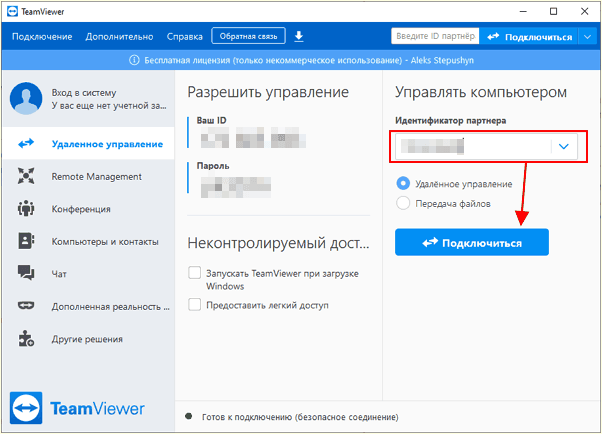Select Передача файлов radio button
602x434 pixels.
[x=403, y=203]
